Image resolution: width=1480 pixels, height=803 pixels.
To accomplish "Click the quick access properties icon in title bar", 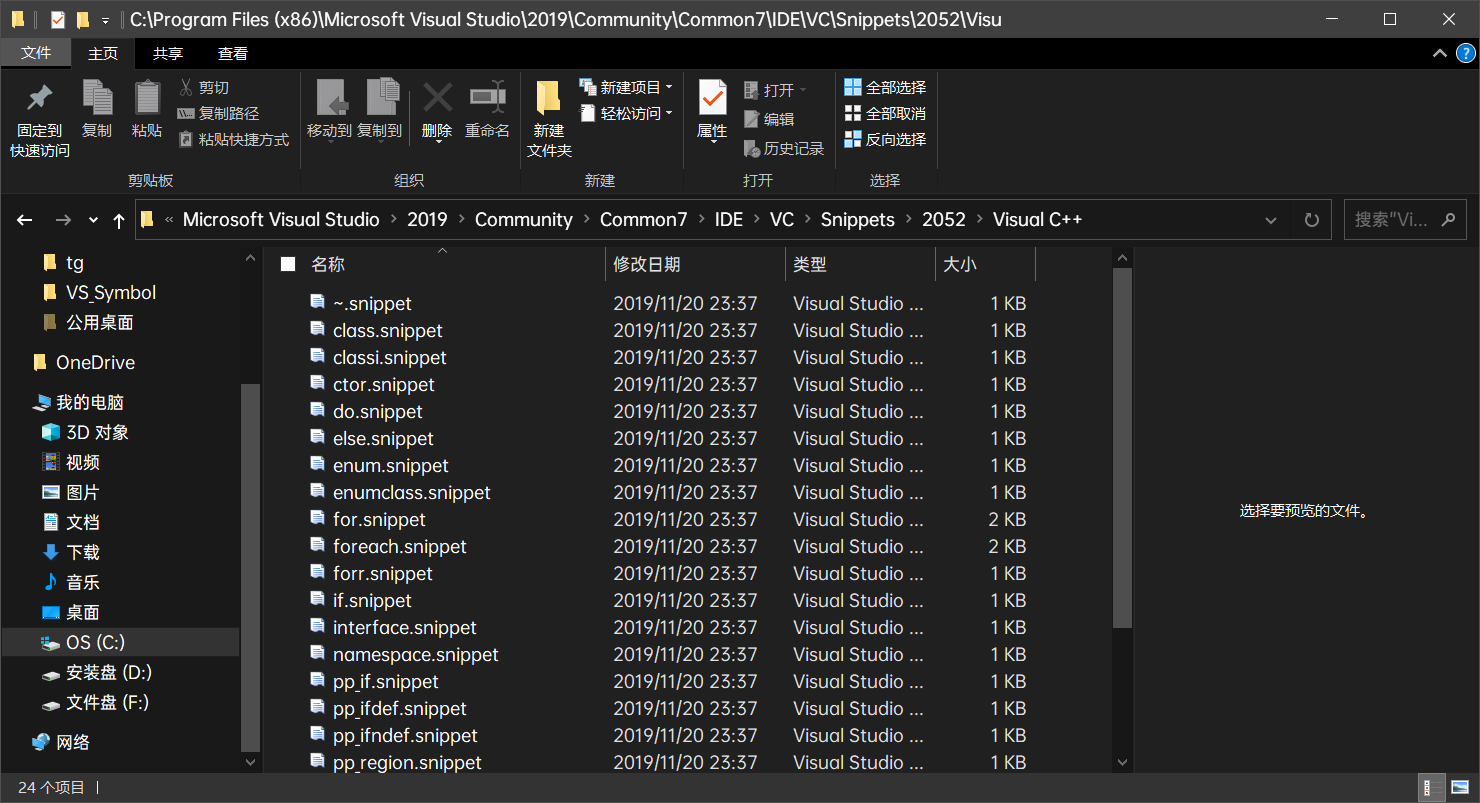I will (x=57, y=19).
